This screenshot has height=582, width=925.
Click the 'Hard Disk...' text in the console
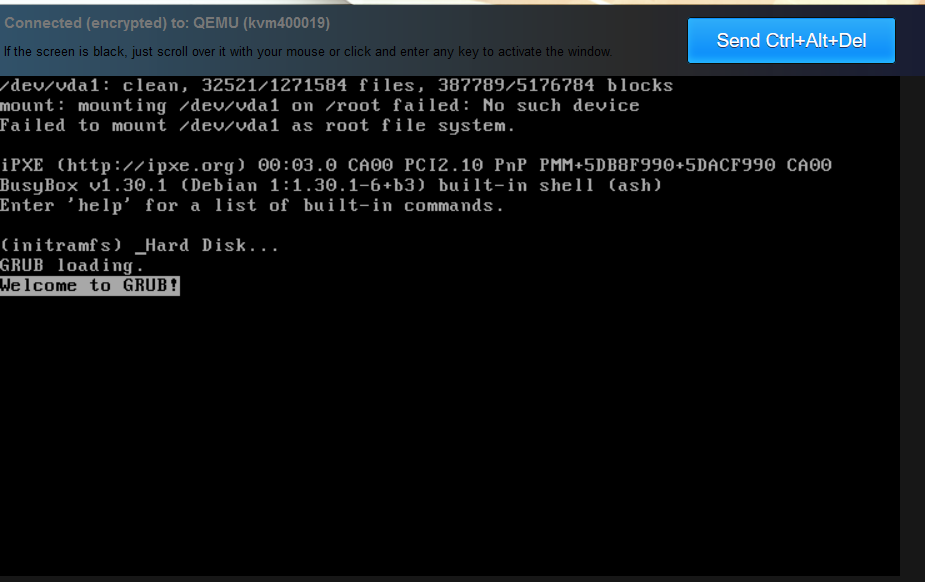[212, 246]
